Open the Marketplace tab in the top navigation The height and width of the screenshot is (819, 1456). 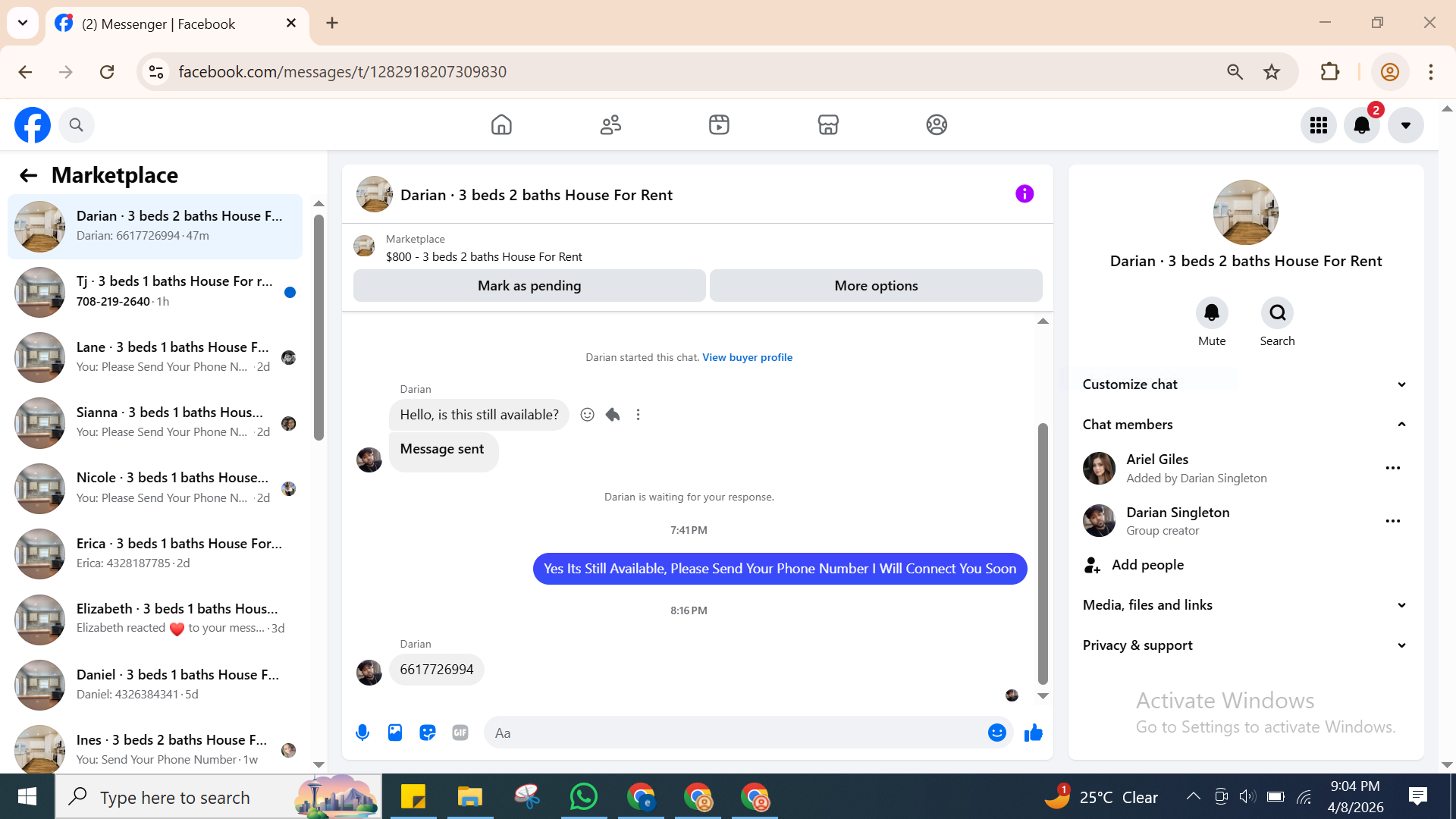pos(828,125)
